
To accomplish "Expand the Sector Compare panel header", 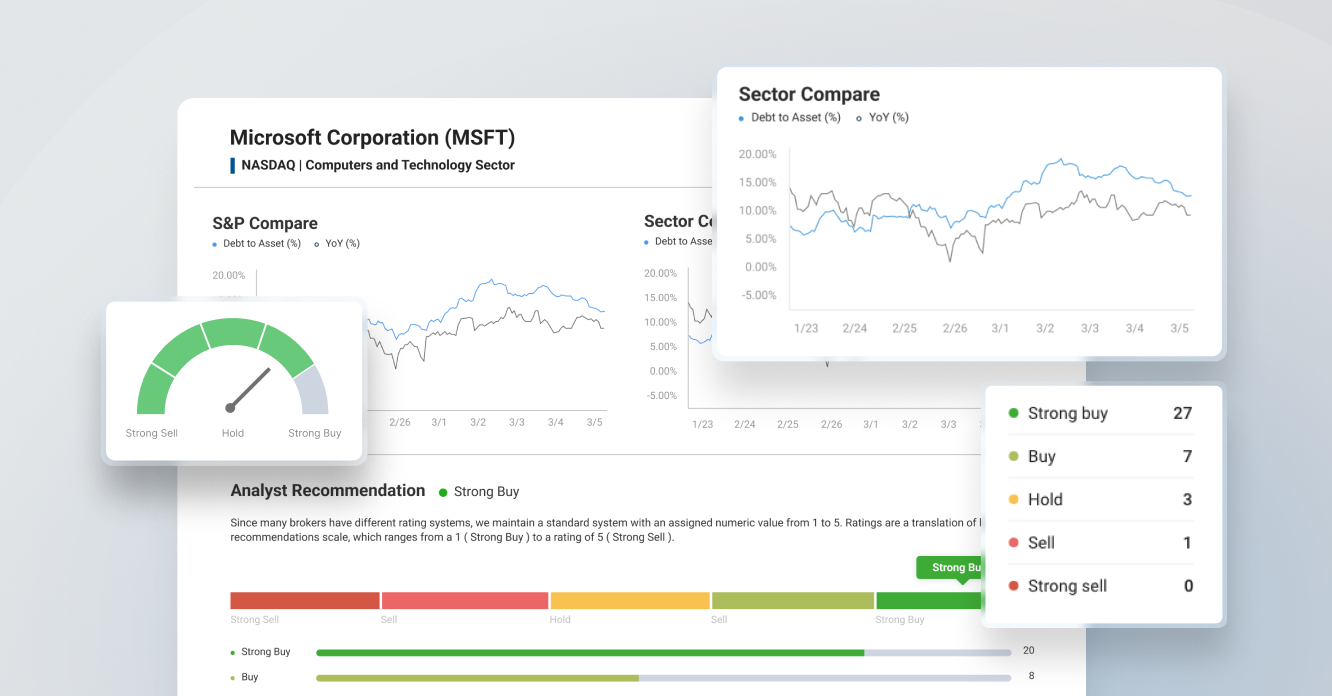I will click(x=809, y=94).
